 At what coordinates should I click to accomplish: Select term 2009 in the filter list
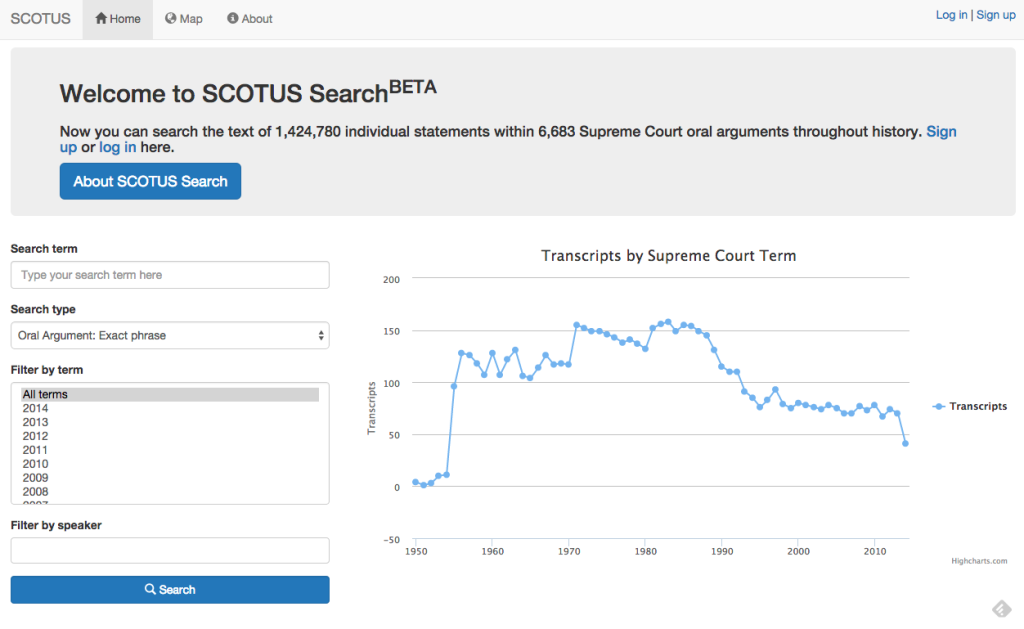170,477
